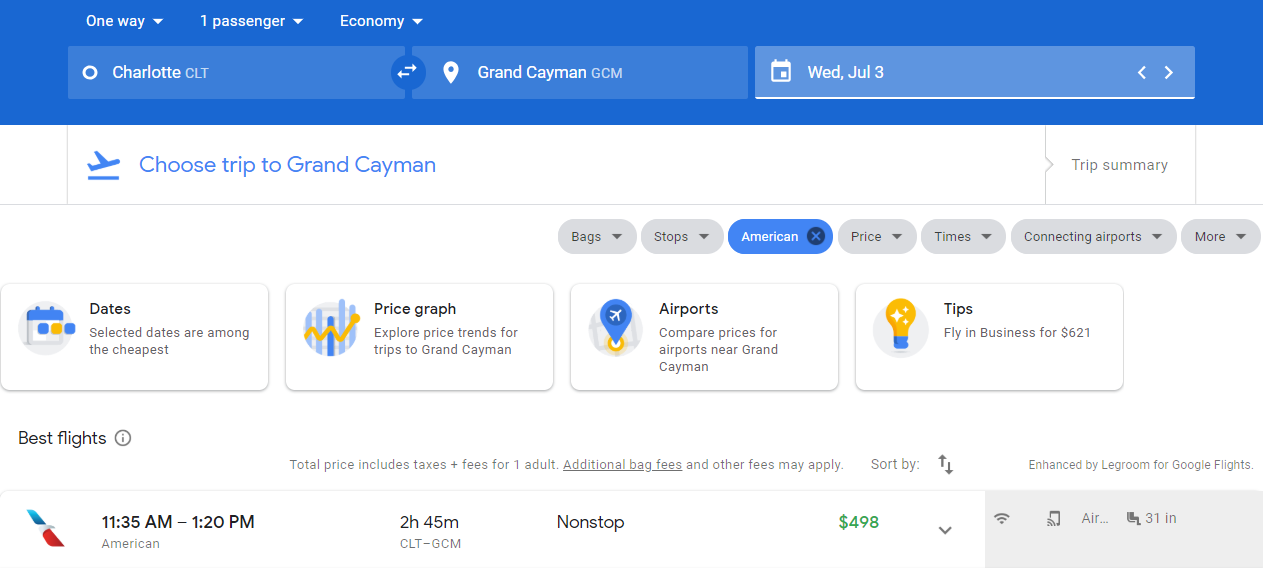
Task: Open the Price filter dropdown
Action: 877,237
